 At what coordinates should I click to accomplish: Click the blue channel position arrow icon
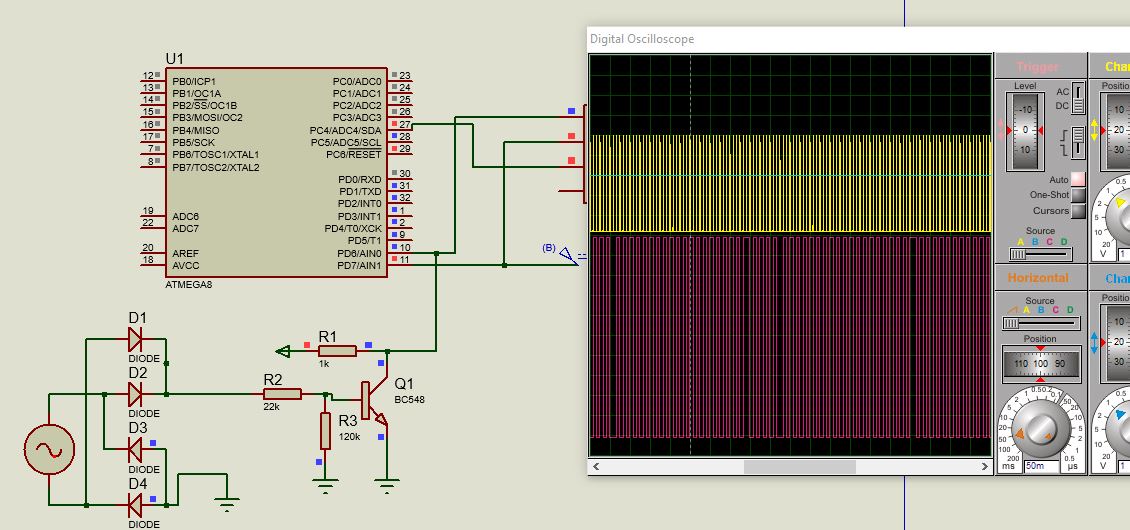tap(1094, 342)
